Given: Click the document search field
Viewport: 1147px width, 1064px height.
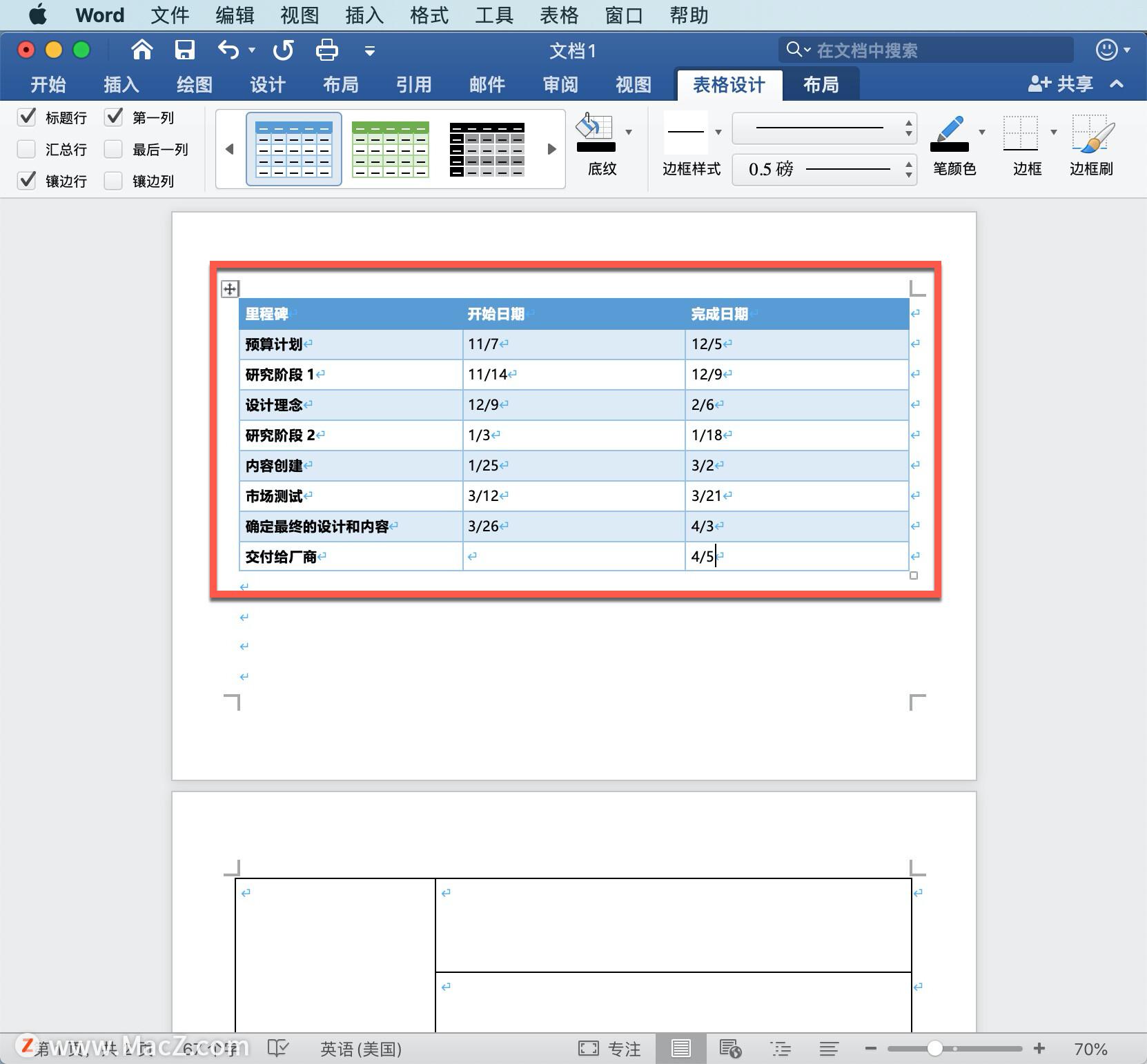Looking at the screenshot, I should pos(925,50).
